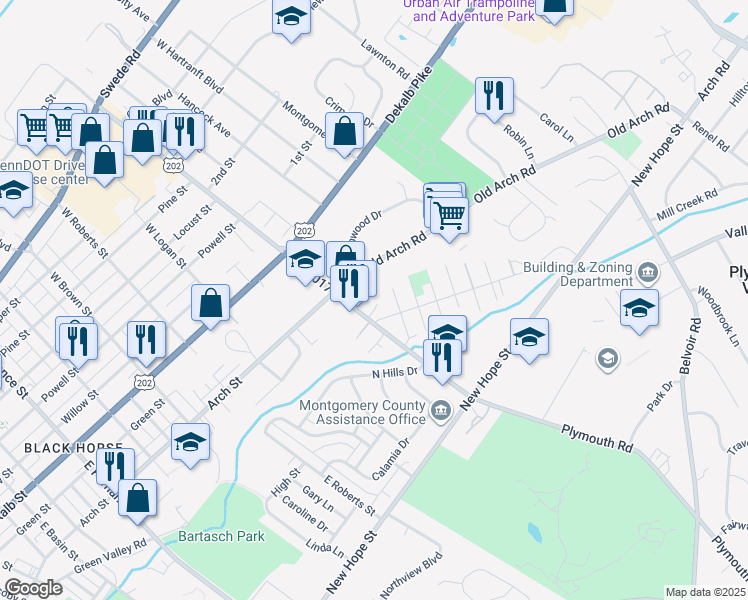Click the Mill Creek Rd label
The height and width of the screenshot is (600, 748).
coord(687,205)
